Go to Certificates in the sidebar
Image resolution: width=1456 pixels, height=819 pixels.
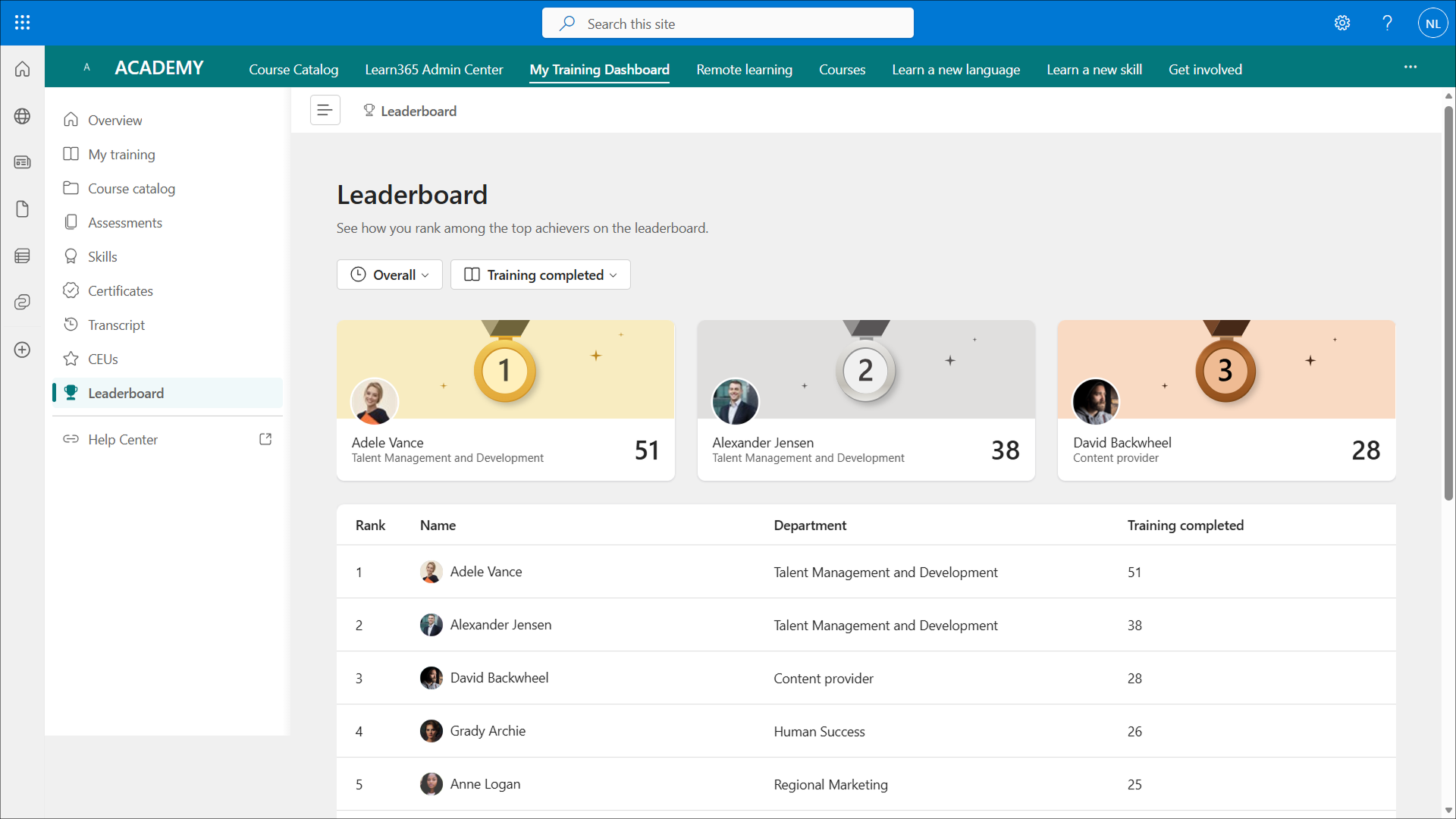click(120, 290)
